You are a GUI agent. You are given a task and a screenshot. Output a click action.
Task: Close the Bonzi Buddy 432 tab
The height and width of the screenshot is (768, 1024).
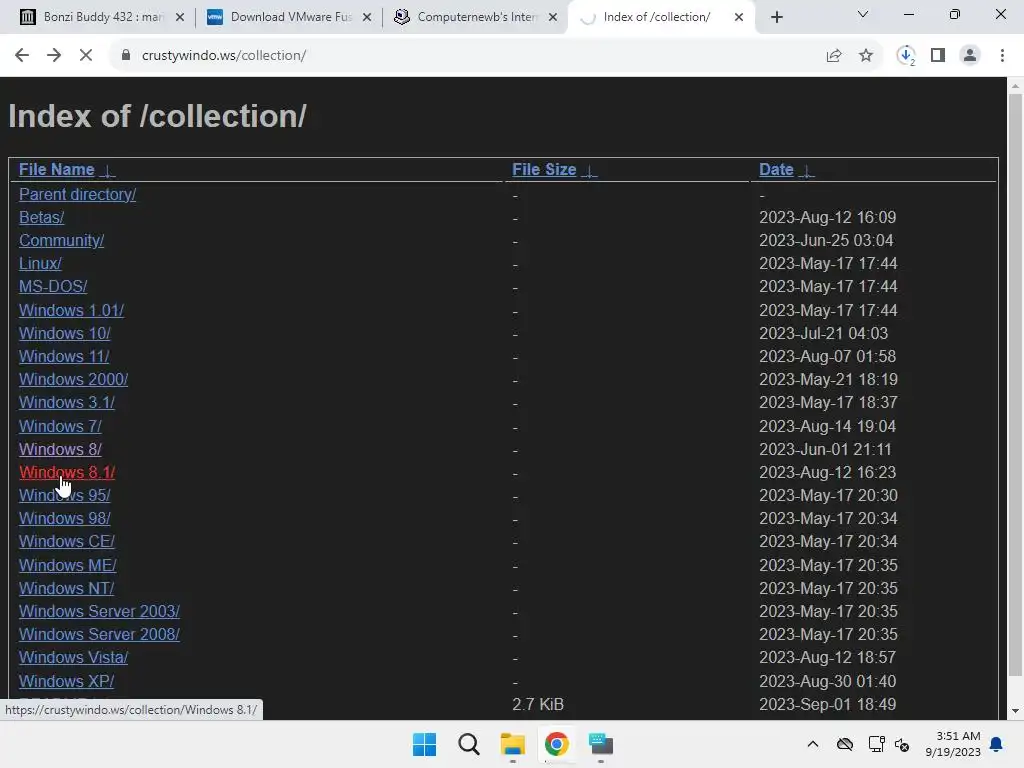(180, 17)
